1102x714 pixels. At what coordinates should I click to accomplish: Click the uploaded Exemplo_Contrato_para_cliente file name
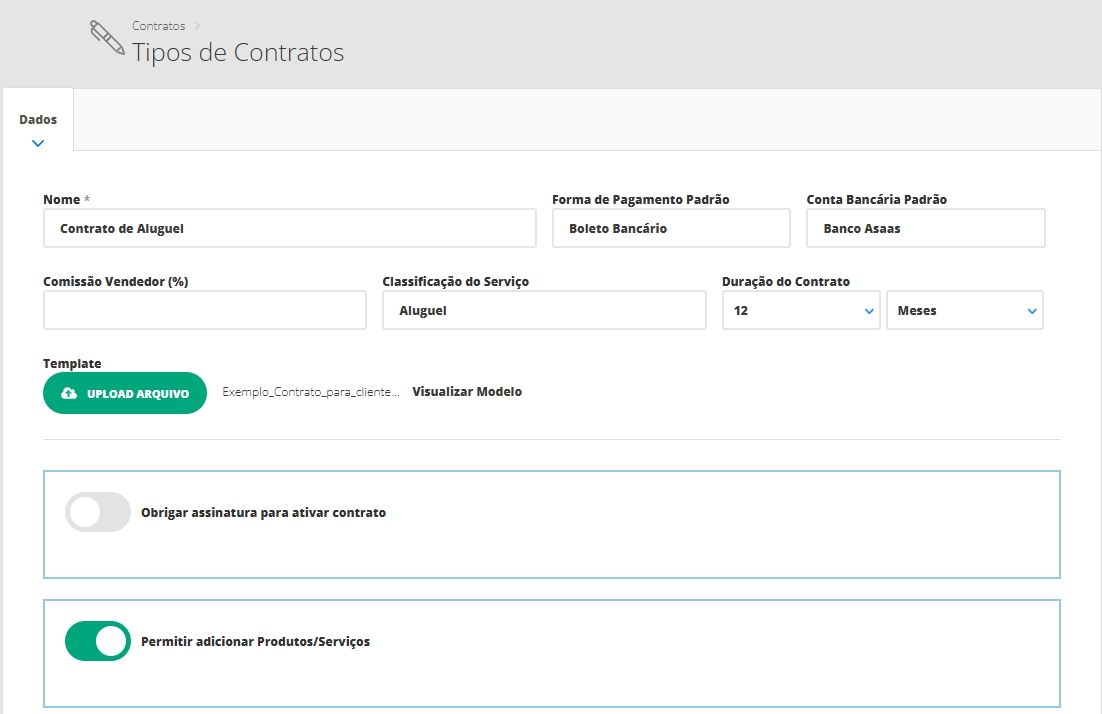(311, 392)
